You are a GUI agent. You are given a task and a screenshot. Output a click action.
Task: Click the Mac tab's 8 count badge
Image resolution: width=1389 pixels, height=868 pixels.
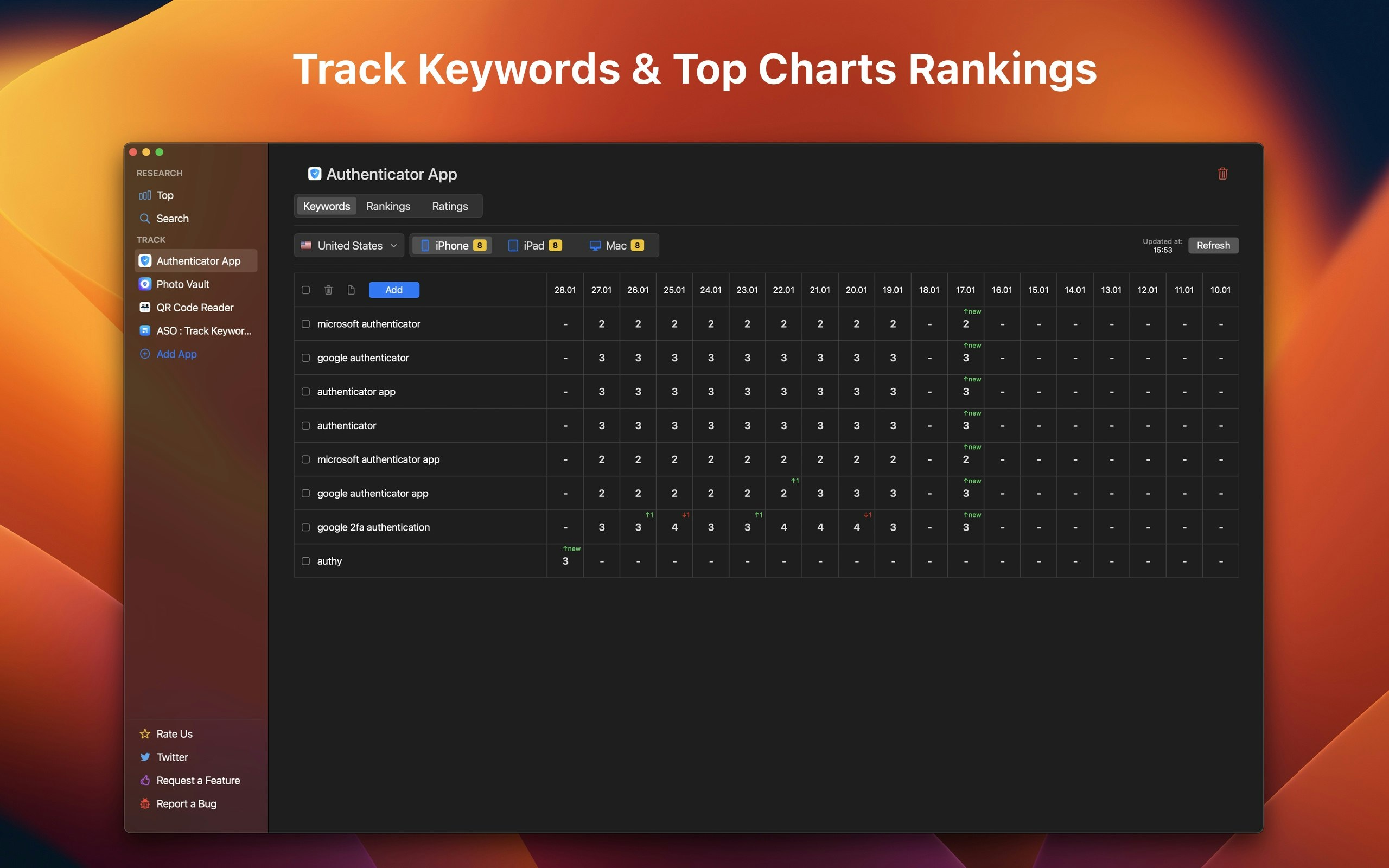pyautogui.click(x=637, y=246)
